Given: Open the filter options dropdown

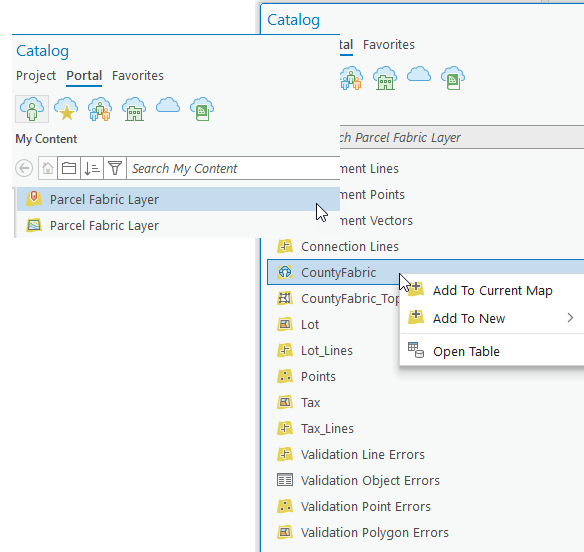Looking at the screenshot, I should coord(115,168).
